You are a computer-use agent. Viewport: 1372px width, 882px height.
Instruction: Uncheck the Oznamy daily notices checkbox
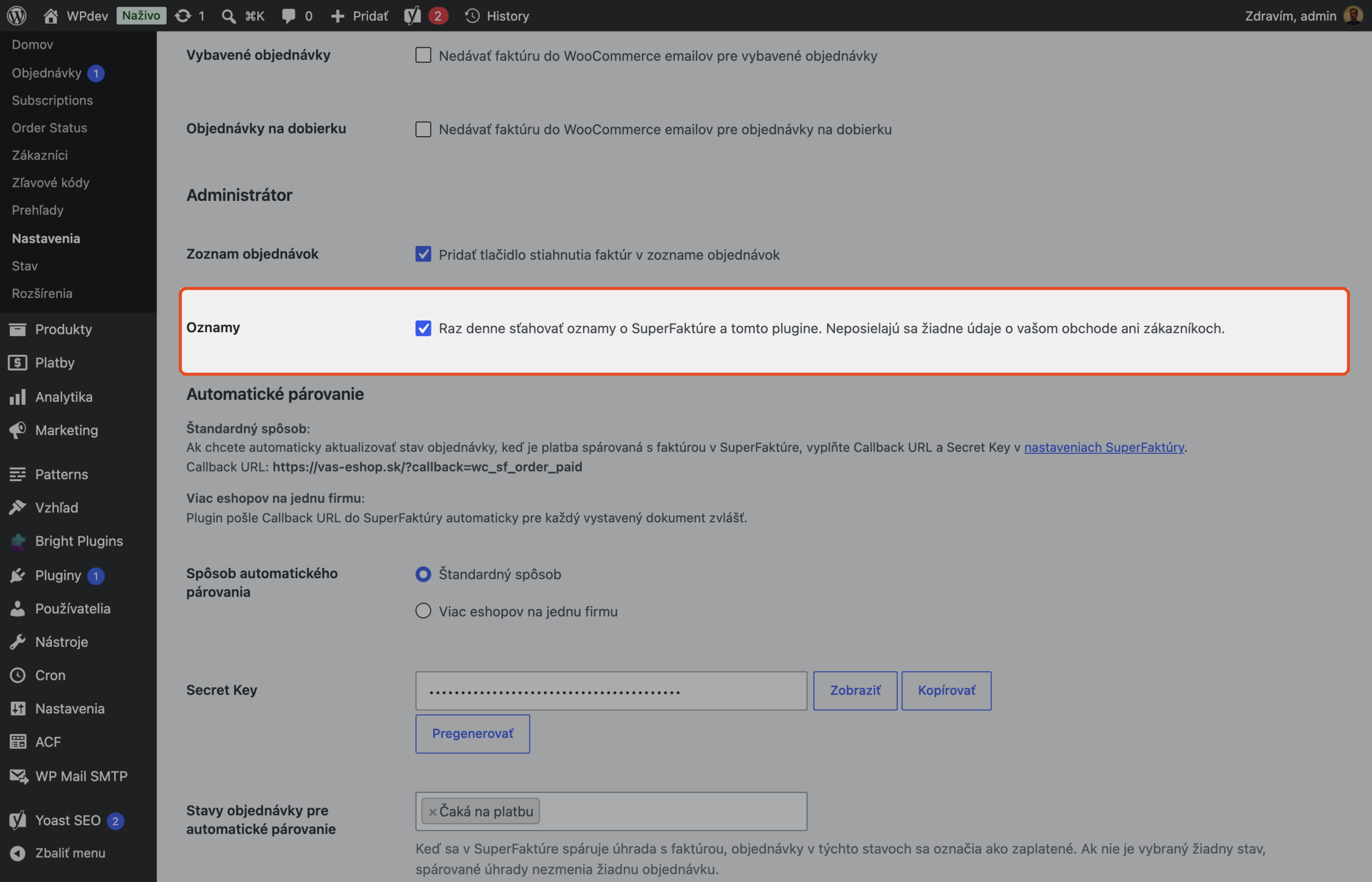coord(423,328)
